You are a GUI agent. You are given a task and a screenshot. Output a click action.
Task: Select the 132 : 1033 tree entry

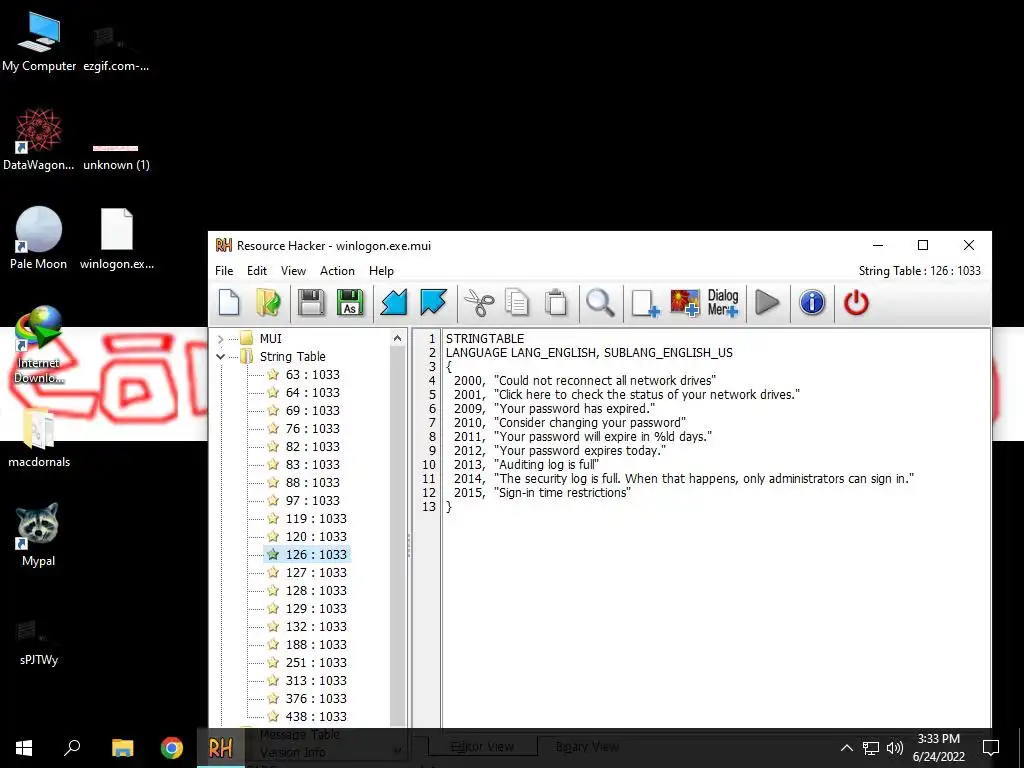coord(315,627)
